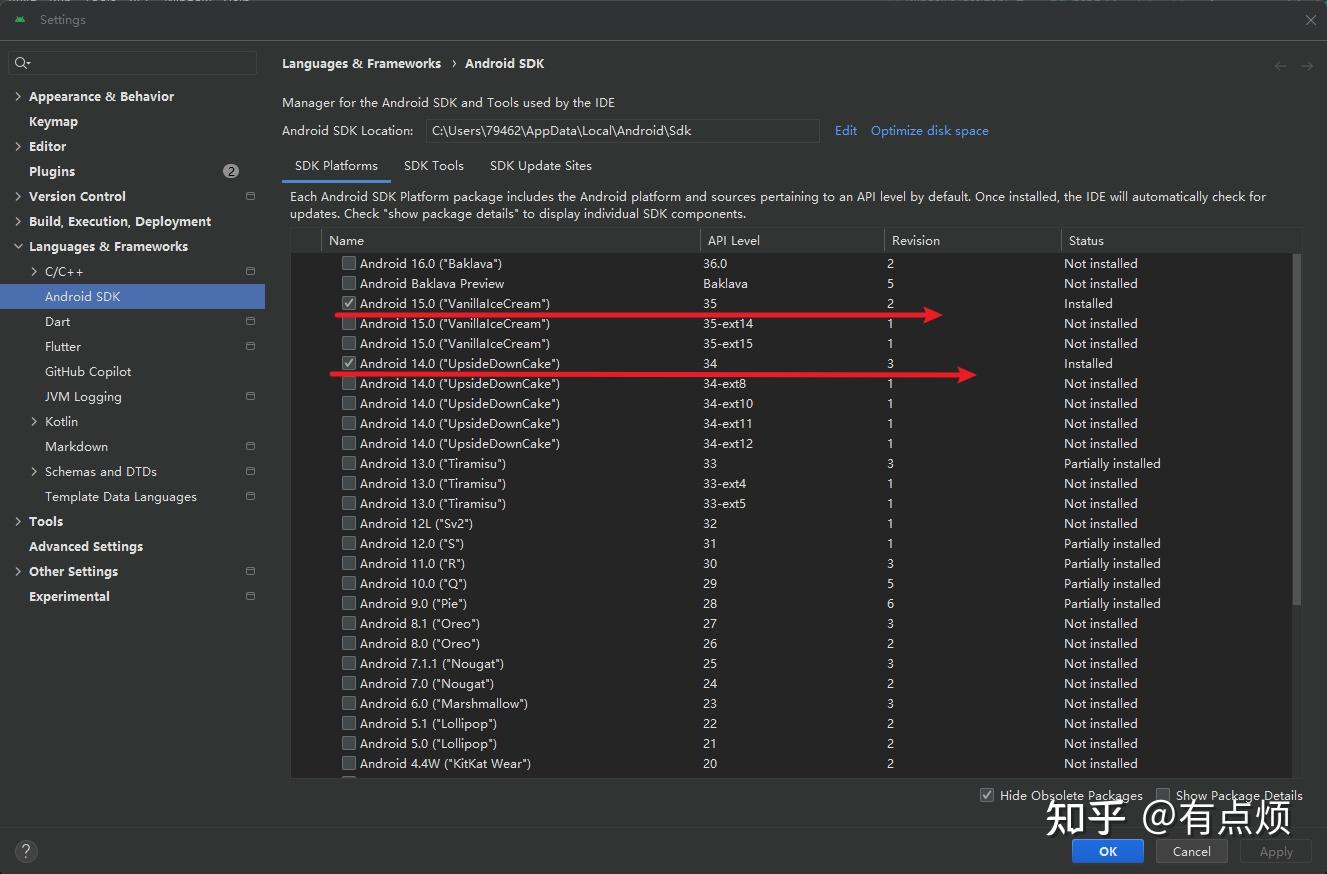Click the SDK platforms list scrollbar

(x=1296, y=430)
